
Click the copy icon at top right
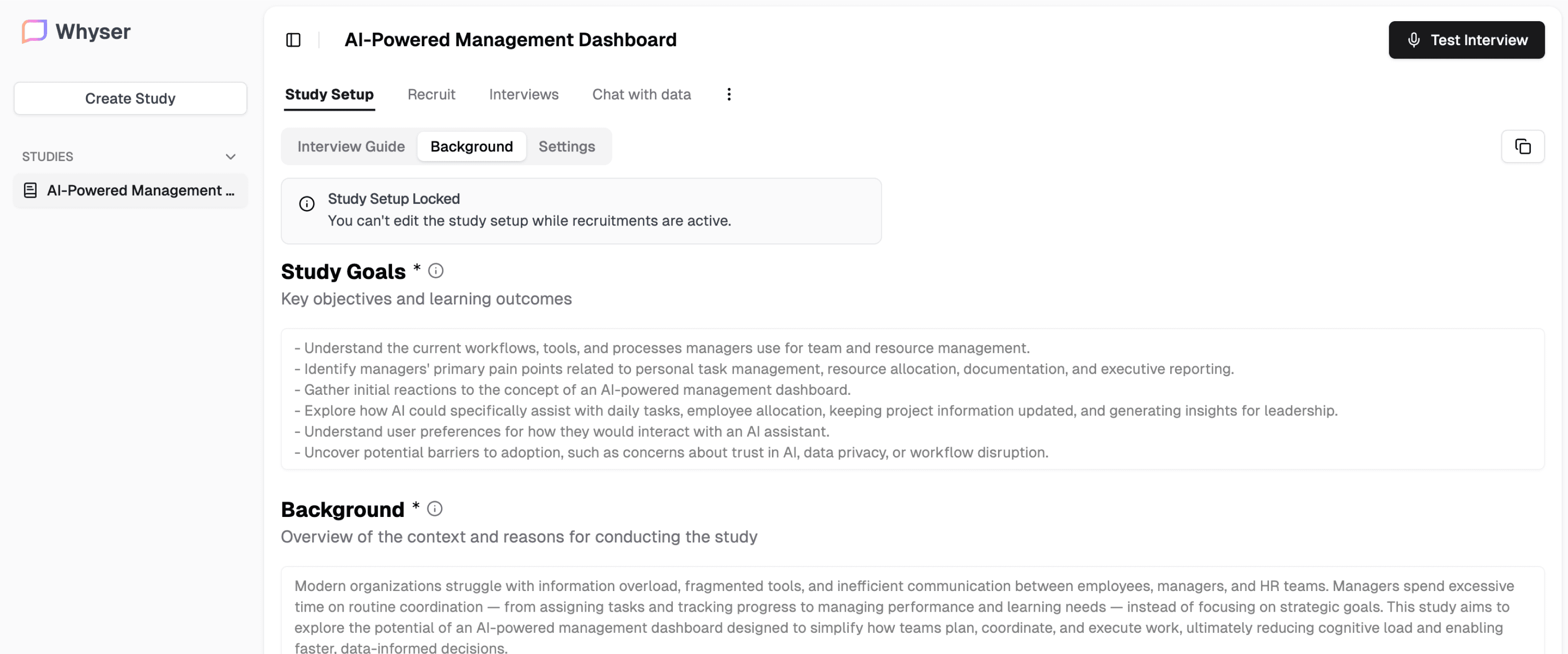1522,147
